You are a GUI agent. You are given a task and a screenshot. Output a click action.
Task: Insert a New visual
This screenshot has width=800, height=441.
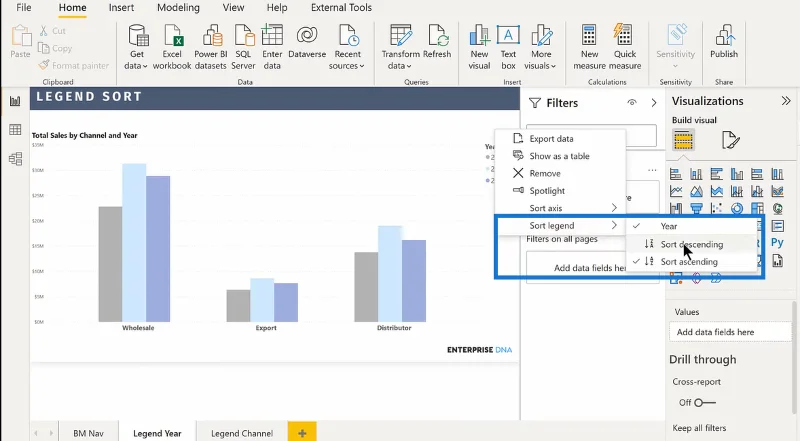[479, 47]
